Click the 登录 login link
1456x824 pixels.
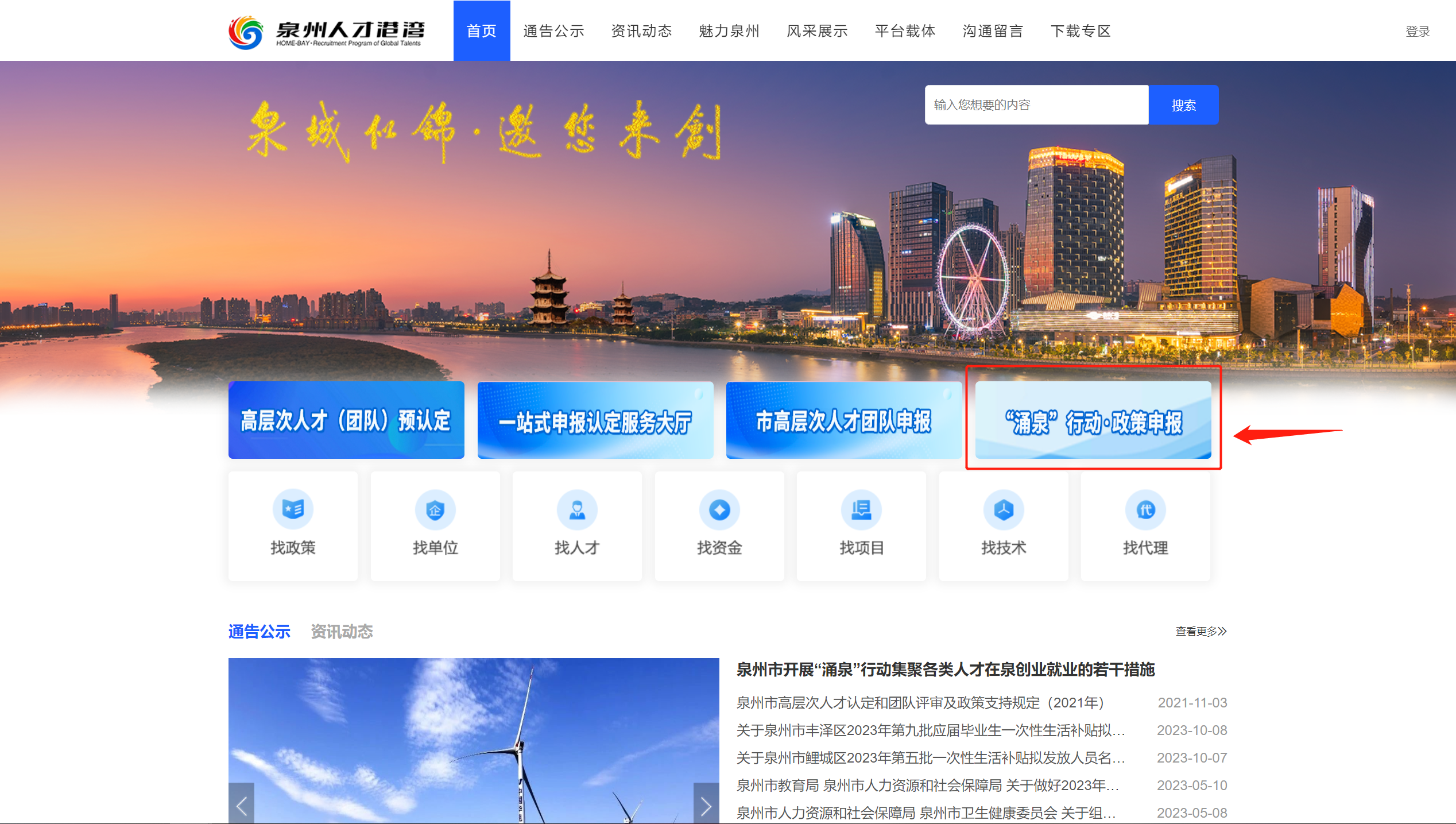[x=1417, y=32]
